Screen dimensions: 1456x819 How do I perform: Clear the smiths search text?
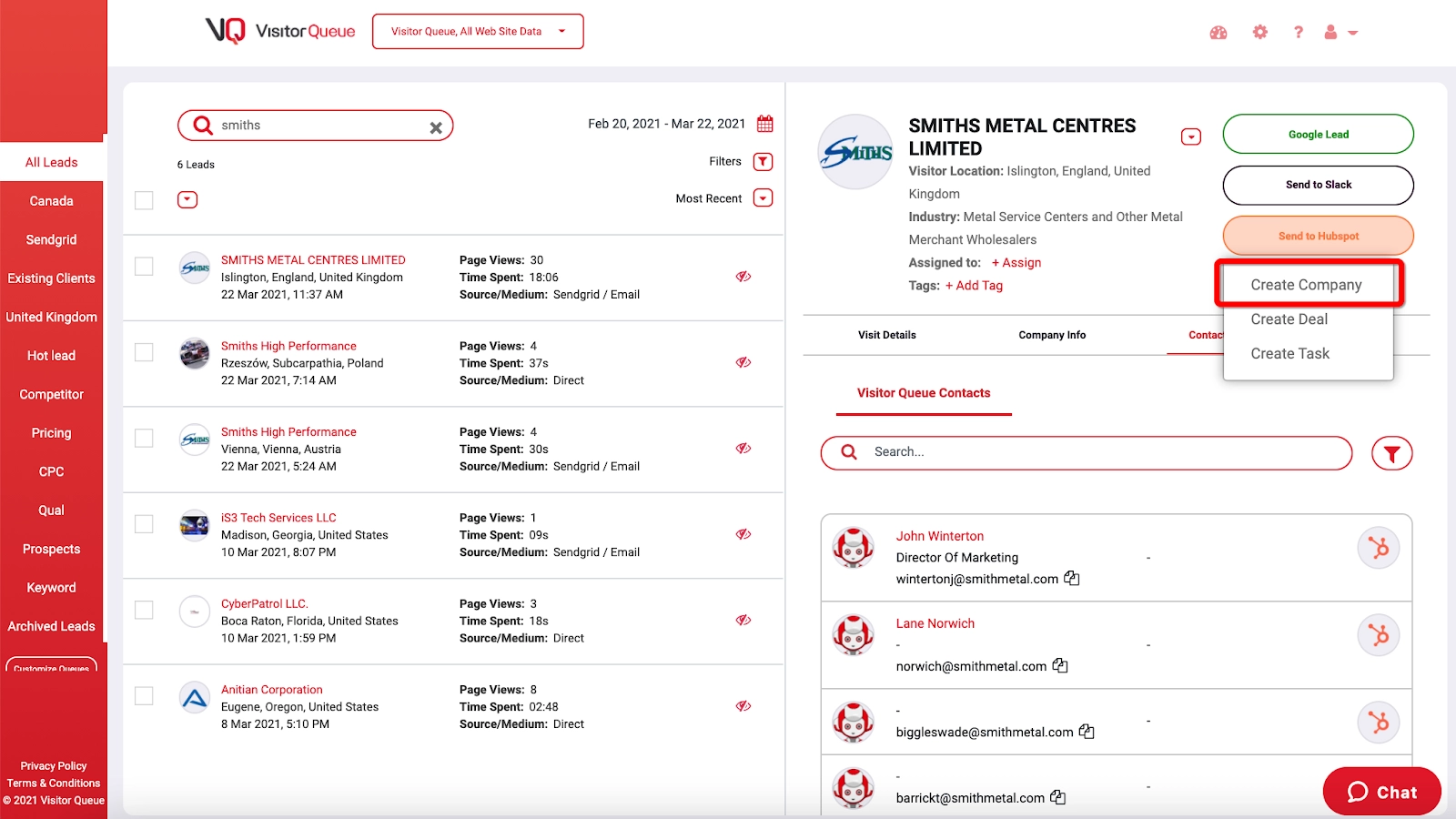click(436, 128)
